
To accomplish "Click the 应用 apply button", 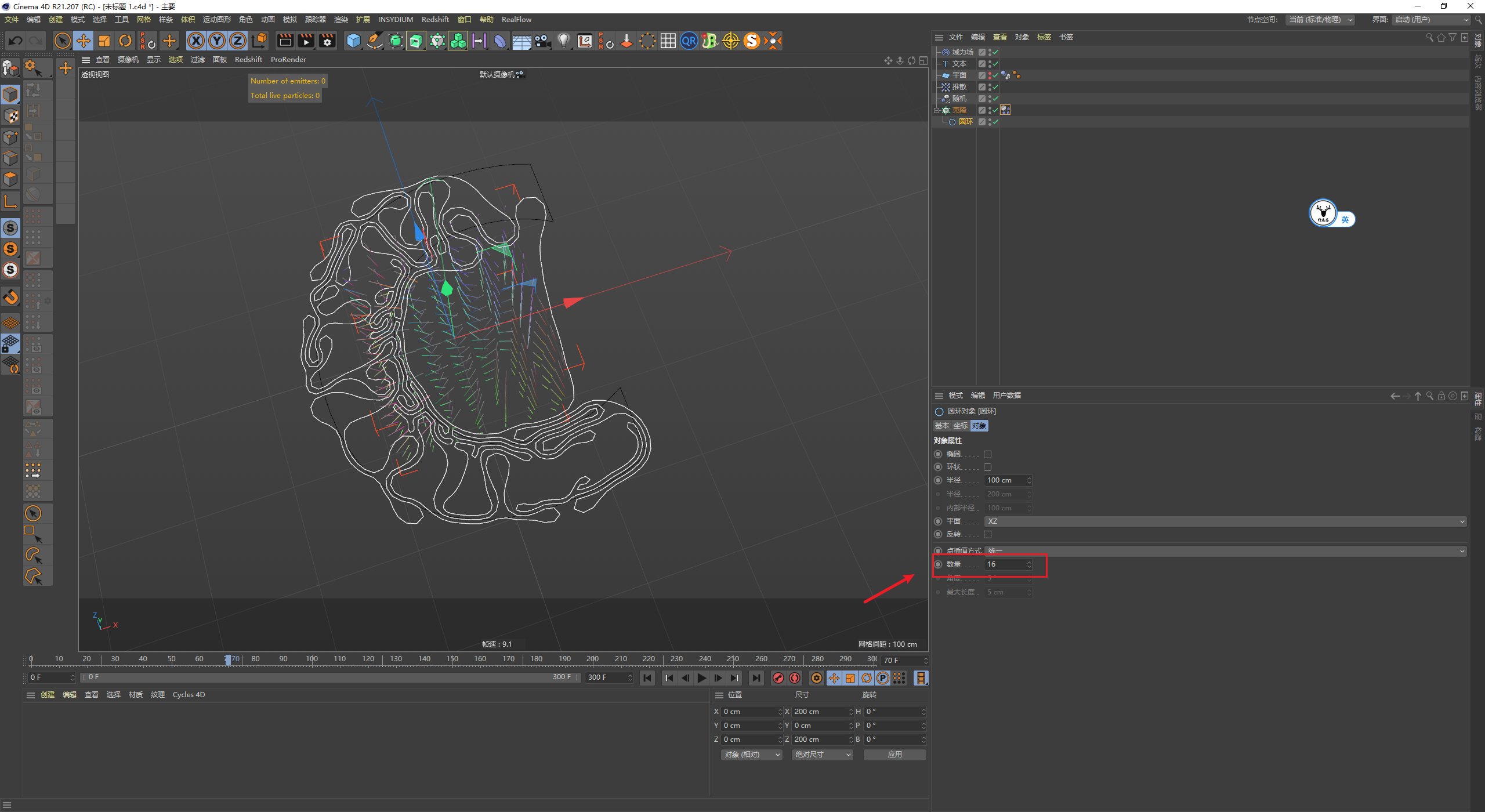I will (x=894, y=755).
